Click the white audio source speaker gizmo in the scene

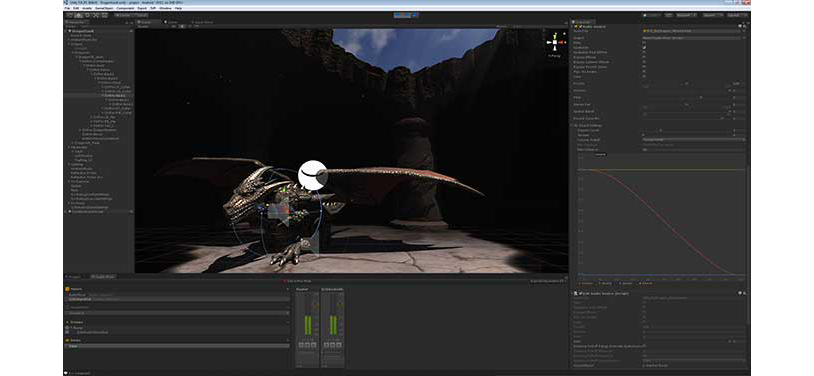point(313,175)
